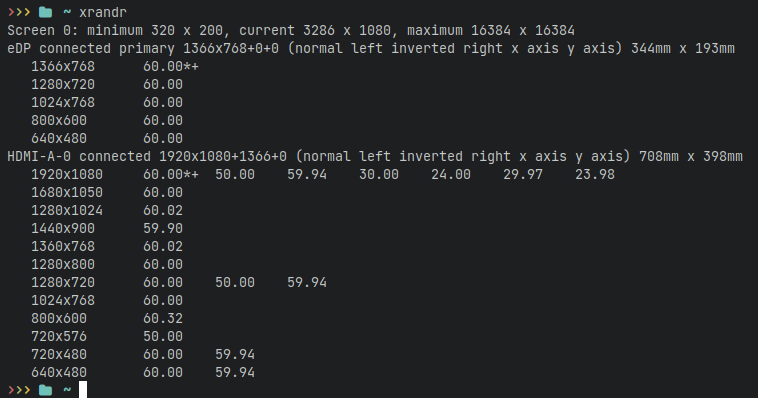Click the 60.32 refresh rate for 800x600

click(x=163, y=318)
